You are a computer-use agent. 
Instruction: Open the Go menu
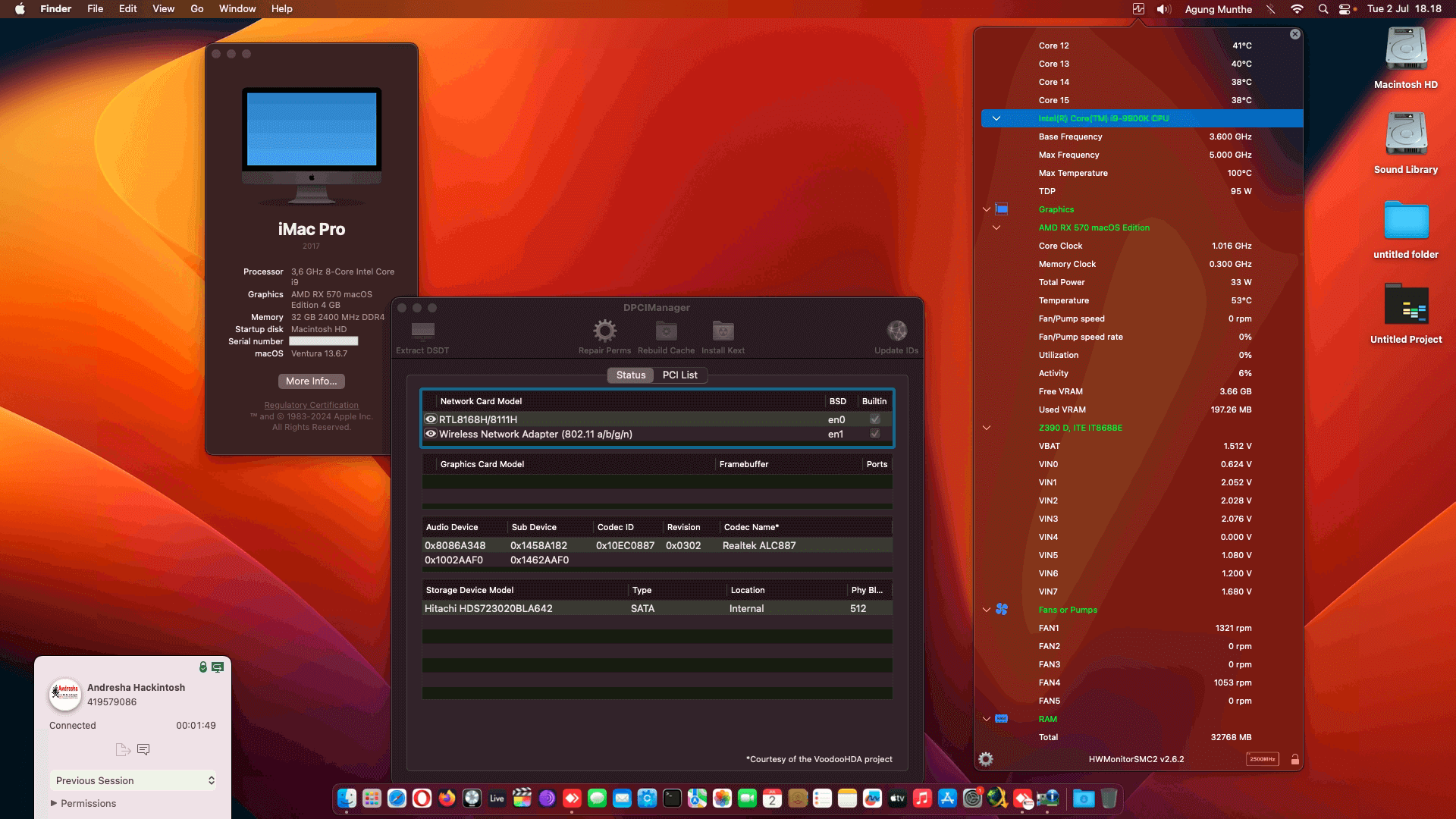point(197,9)
